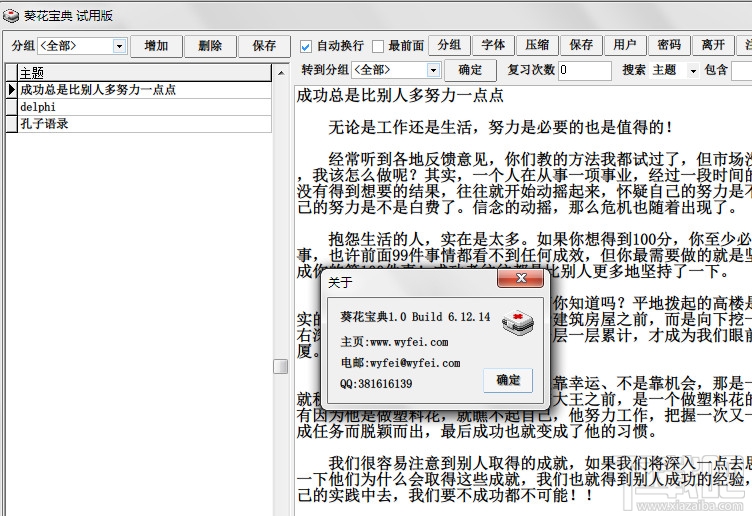Click the QQ:381616139 text

(376, 384)
